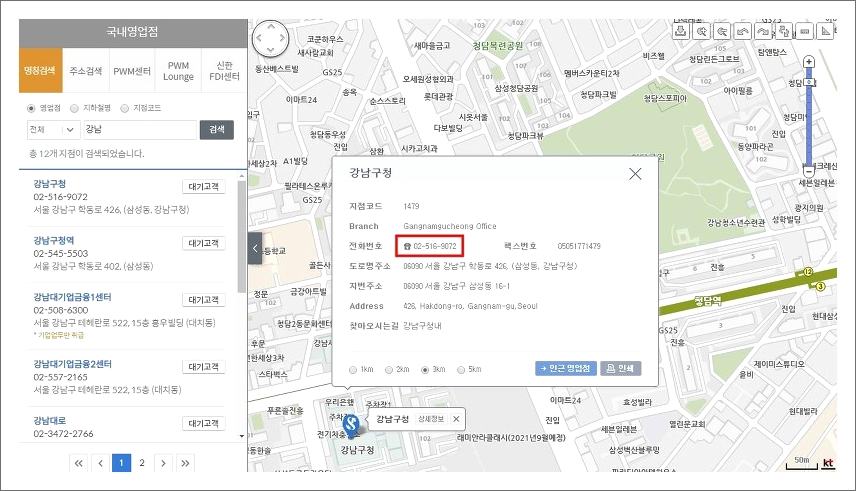The image size is (856, 491).
Task: Pan map up with compass arrow
Action: pos(270,26)
